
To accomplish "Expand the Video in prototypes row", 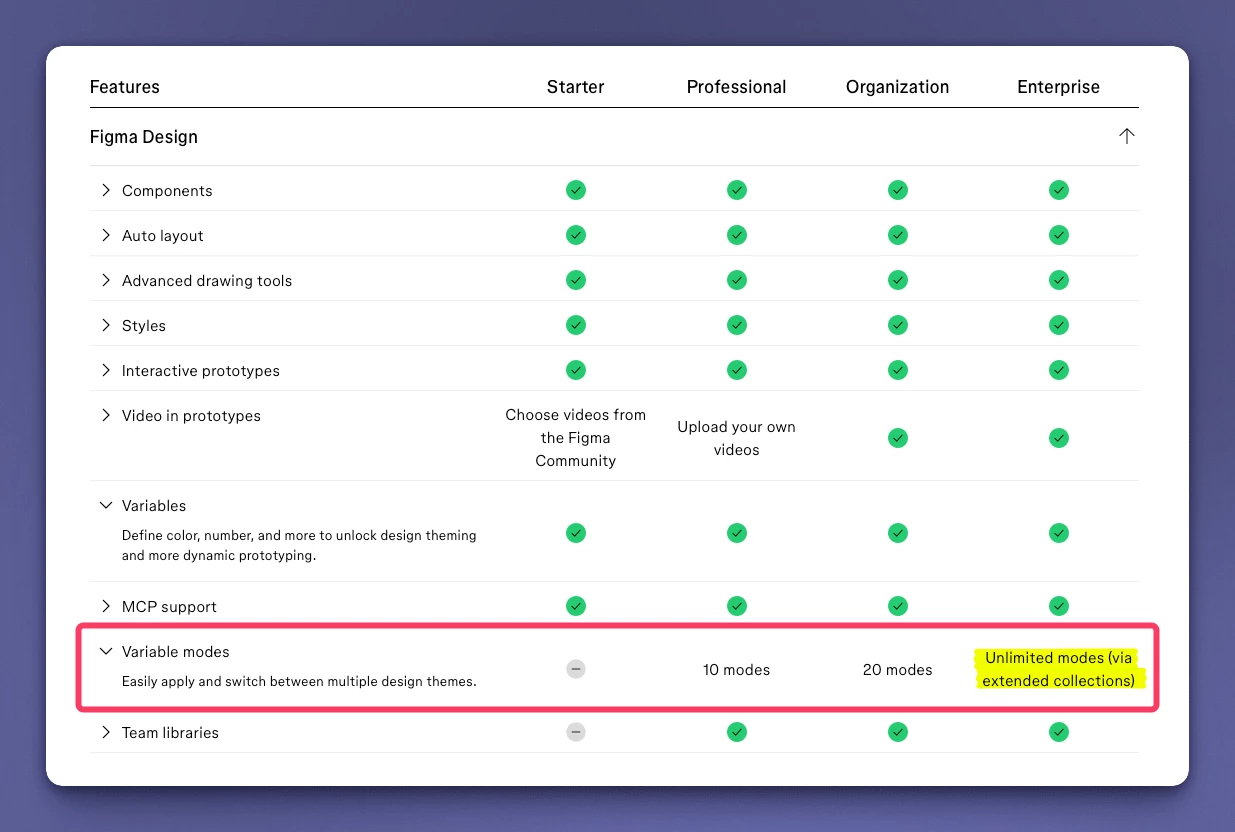I will tap(105, 415).
